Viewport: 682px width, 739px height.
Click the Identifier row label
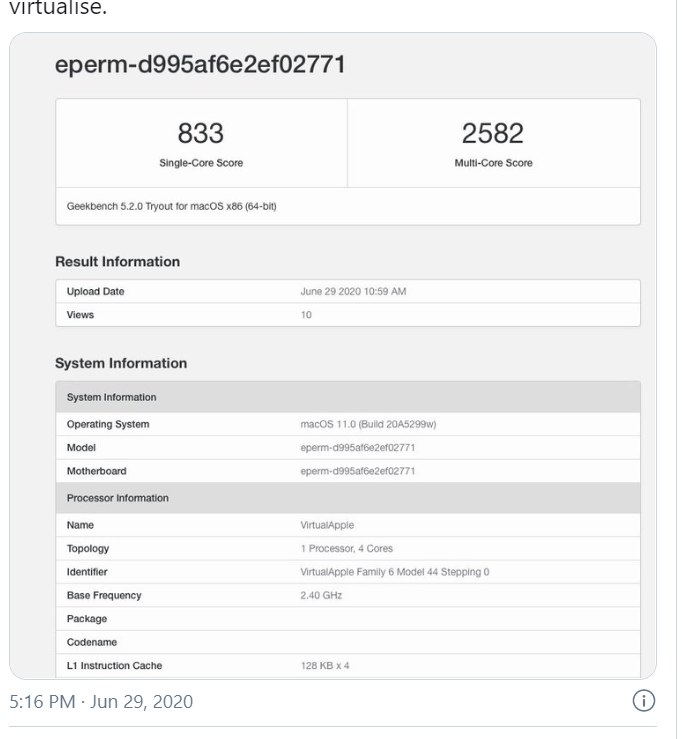pos(87,572)
